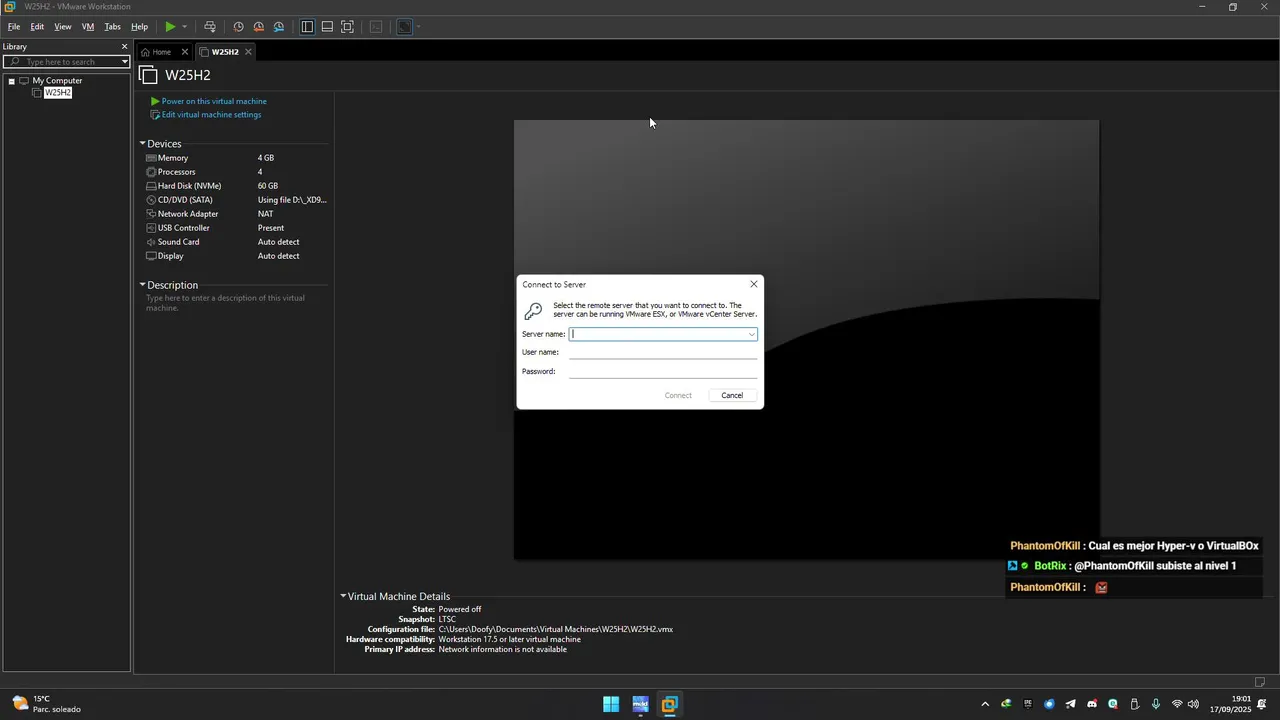This screenshot has width=1280, height=720.
Task: Open the VM menu
Action: [88, 27]
